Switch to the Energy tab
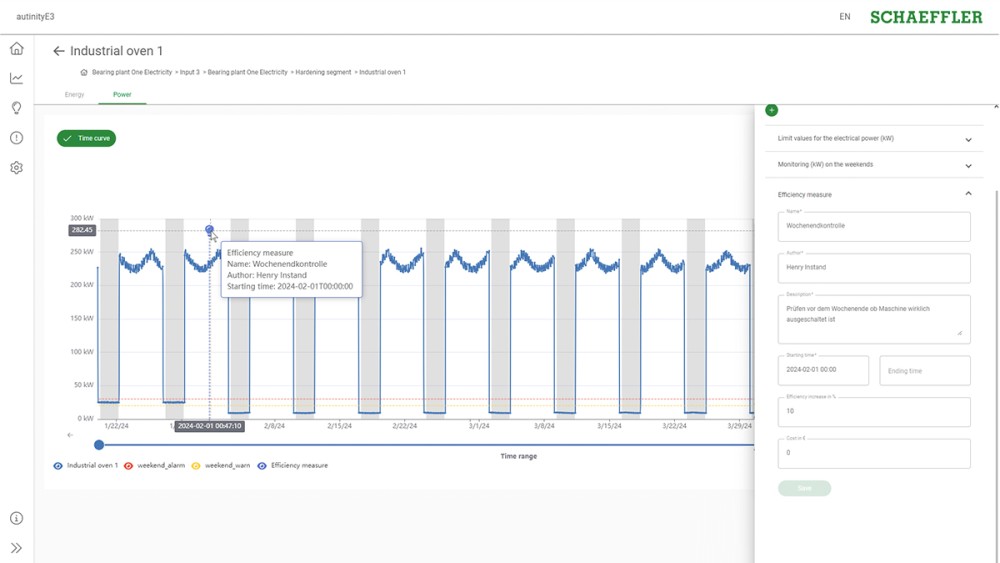 (75, 95)
